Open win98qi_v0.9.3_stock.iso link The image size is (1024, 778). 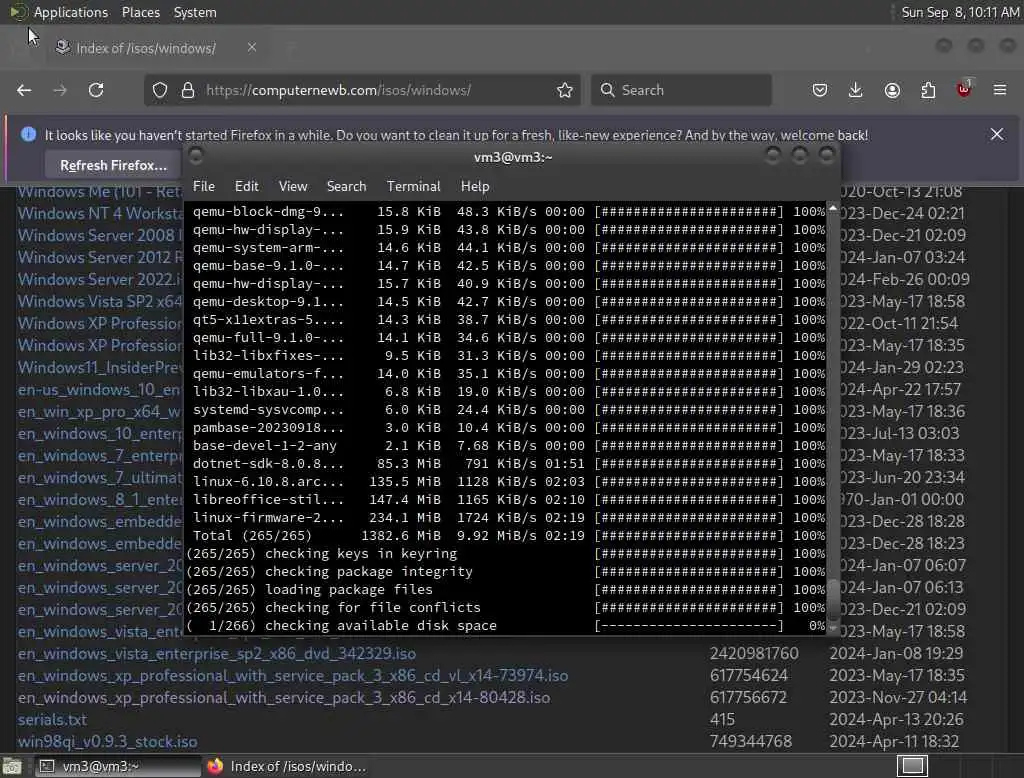107,741
